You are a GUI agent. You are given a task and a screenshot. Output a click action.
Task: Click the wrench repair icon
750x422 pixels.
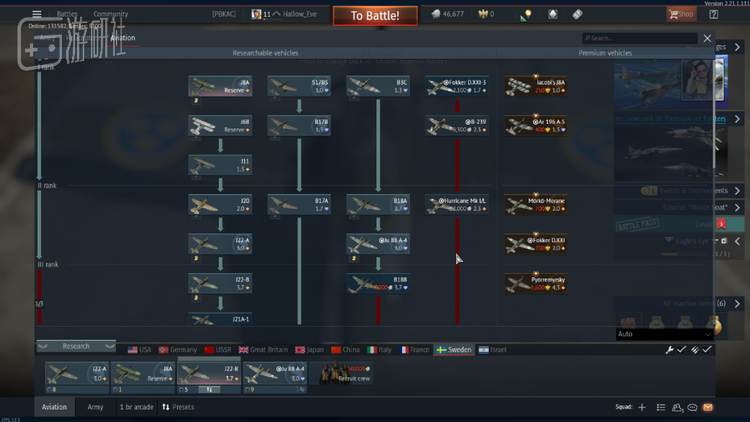[670, 350]
